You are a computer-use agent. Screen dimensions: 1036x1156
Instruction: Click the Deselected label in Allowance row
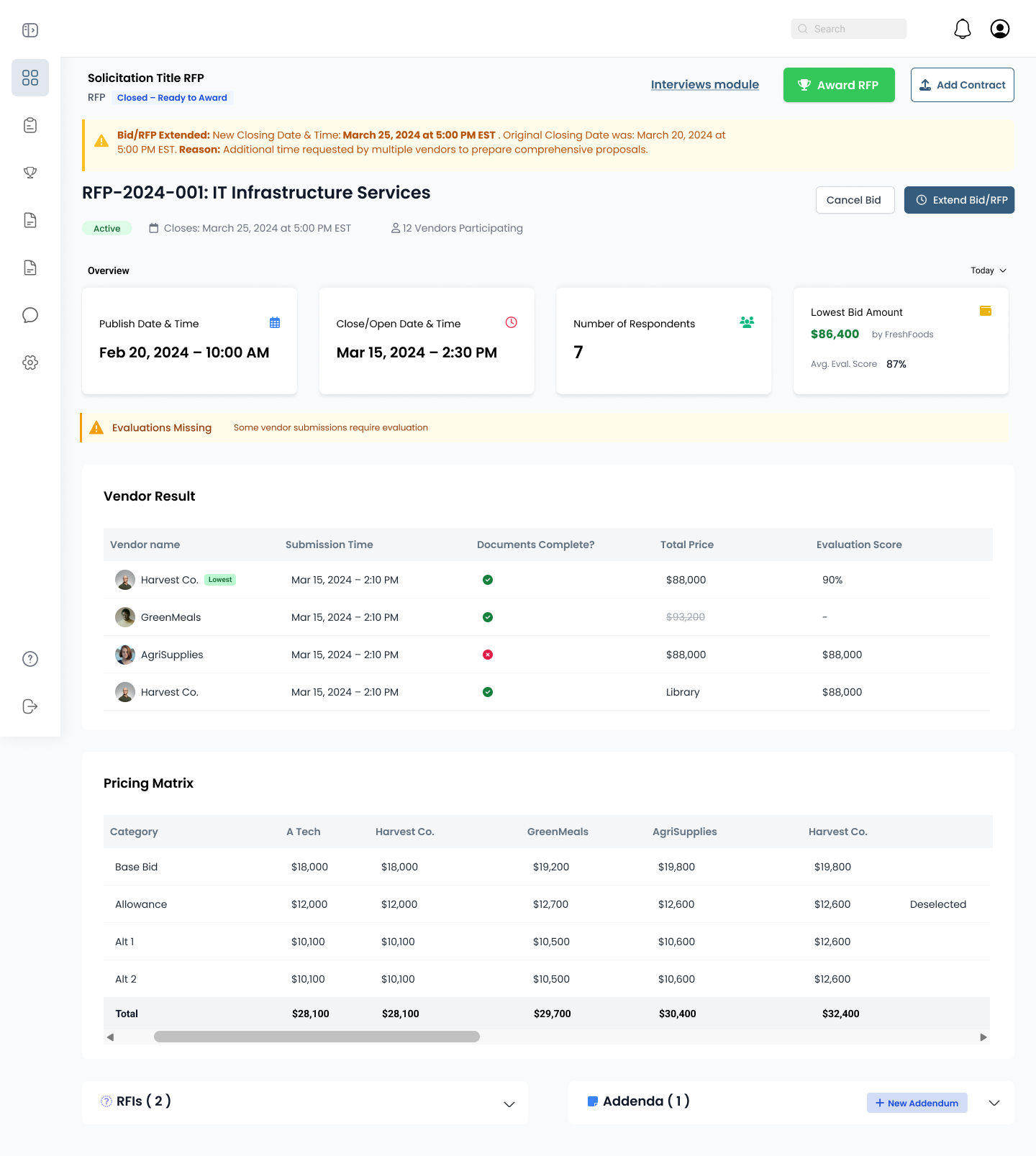(x=938, y=904)
